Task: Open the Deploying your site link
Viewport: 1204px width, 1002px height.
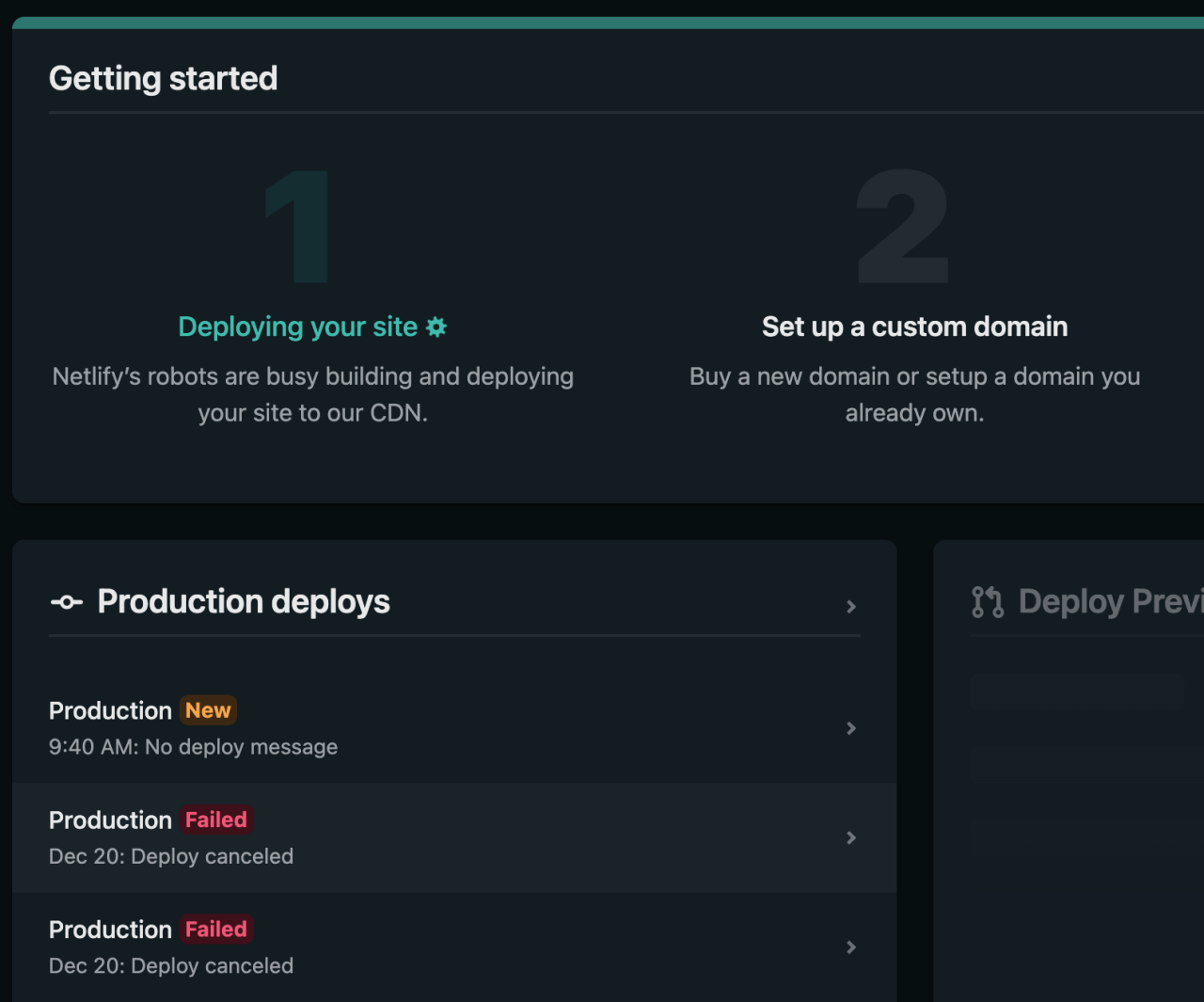Action: click(297, 326)
